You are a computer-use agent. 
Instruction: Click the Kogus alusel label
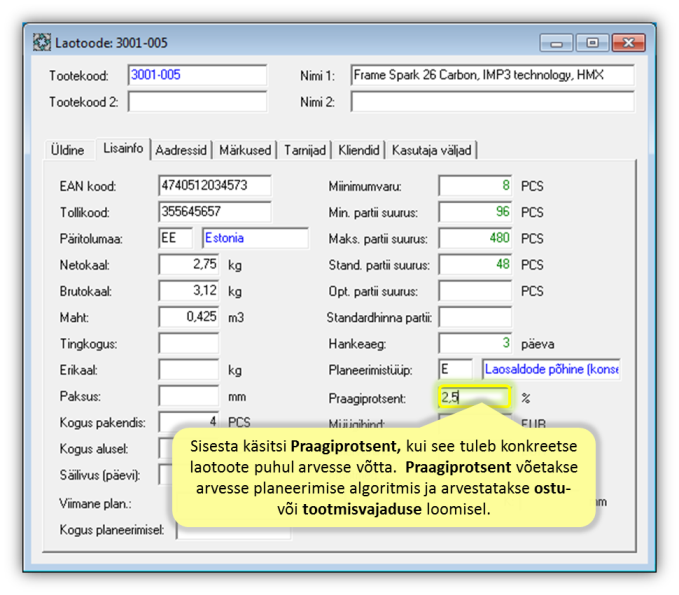click(x=94, y=449)
